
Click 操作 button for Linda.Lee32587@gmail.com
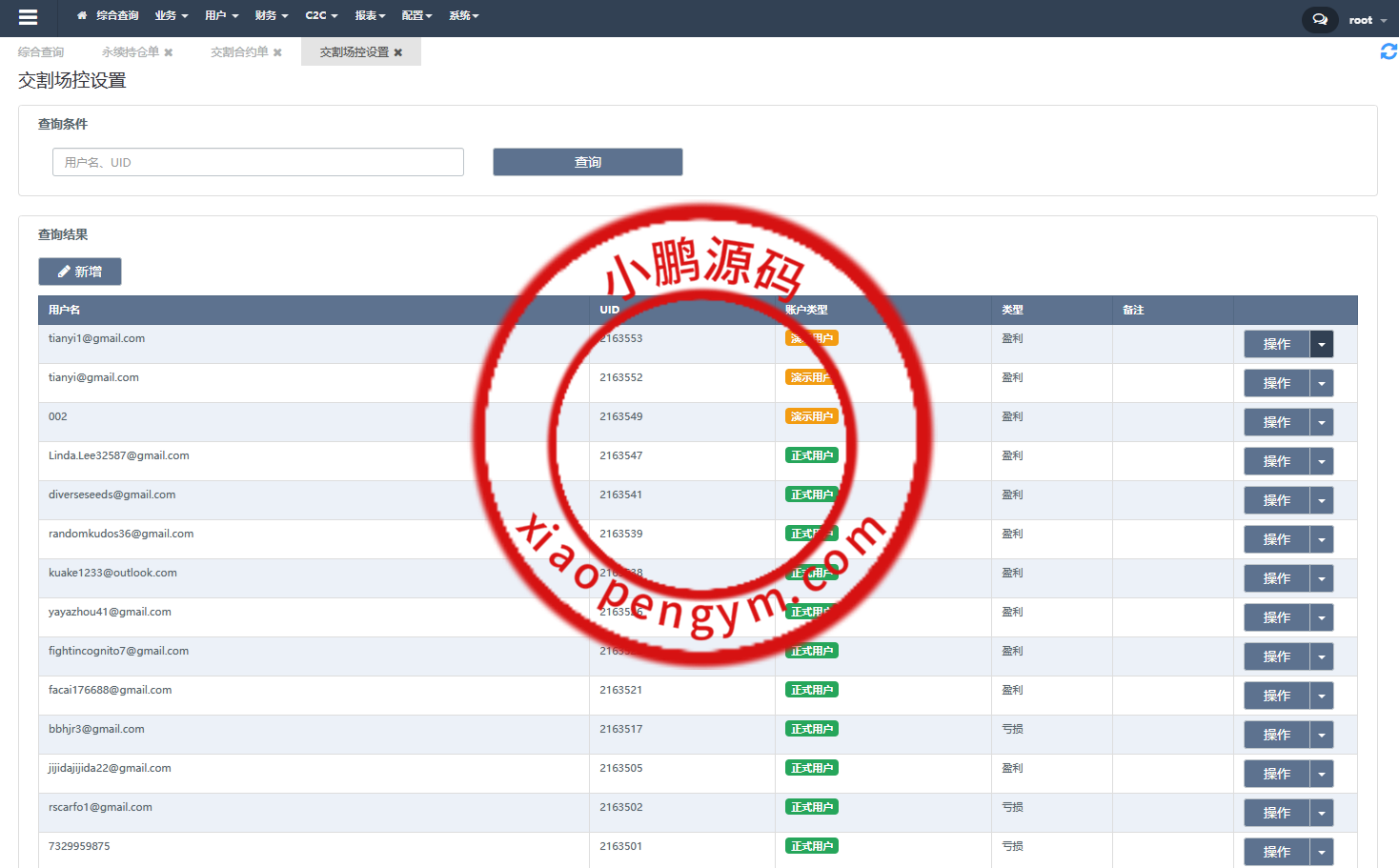(x=1276, y=461)
